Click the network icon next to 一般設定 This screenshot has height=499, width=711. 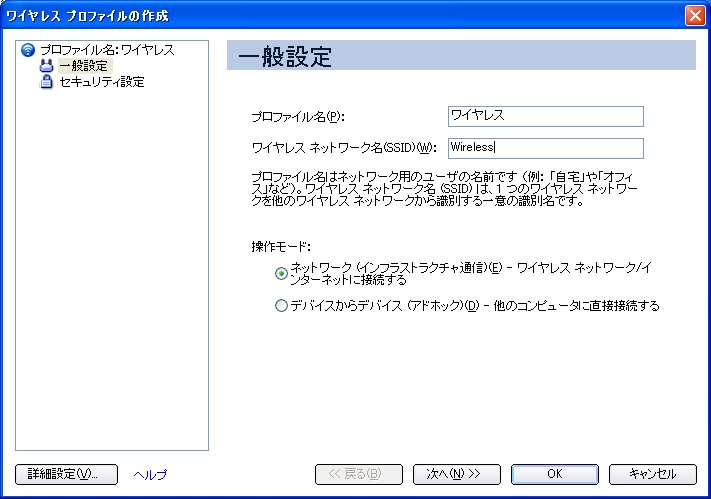tap(46, 66)
